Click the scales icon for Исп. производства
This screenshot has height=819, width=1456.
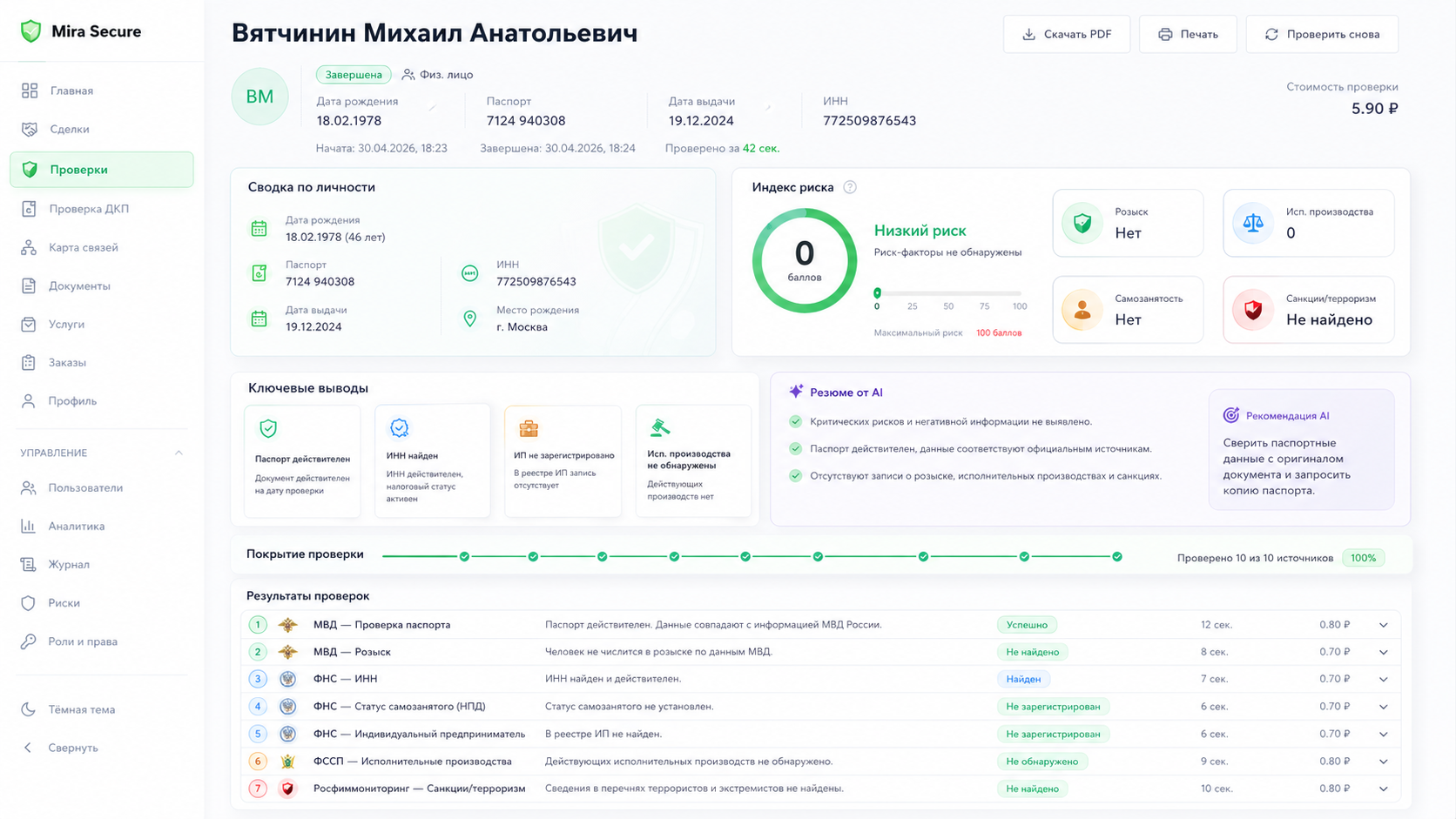pyautogui.click(x=1253, y=224)
